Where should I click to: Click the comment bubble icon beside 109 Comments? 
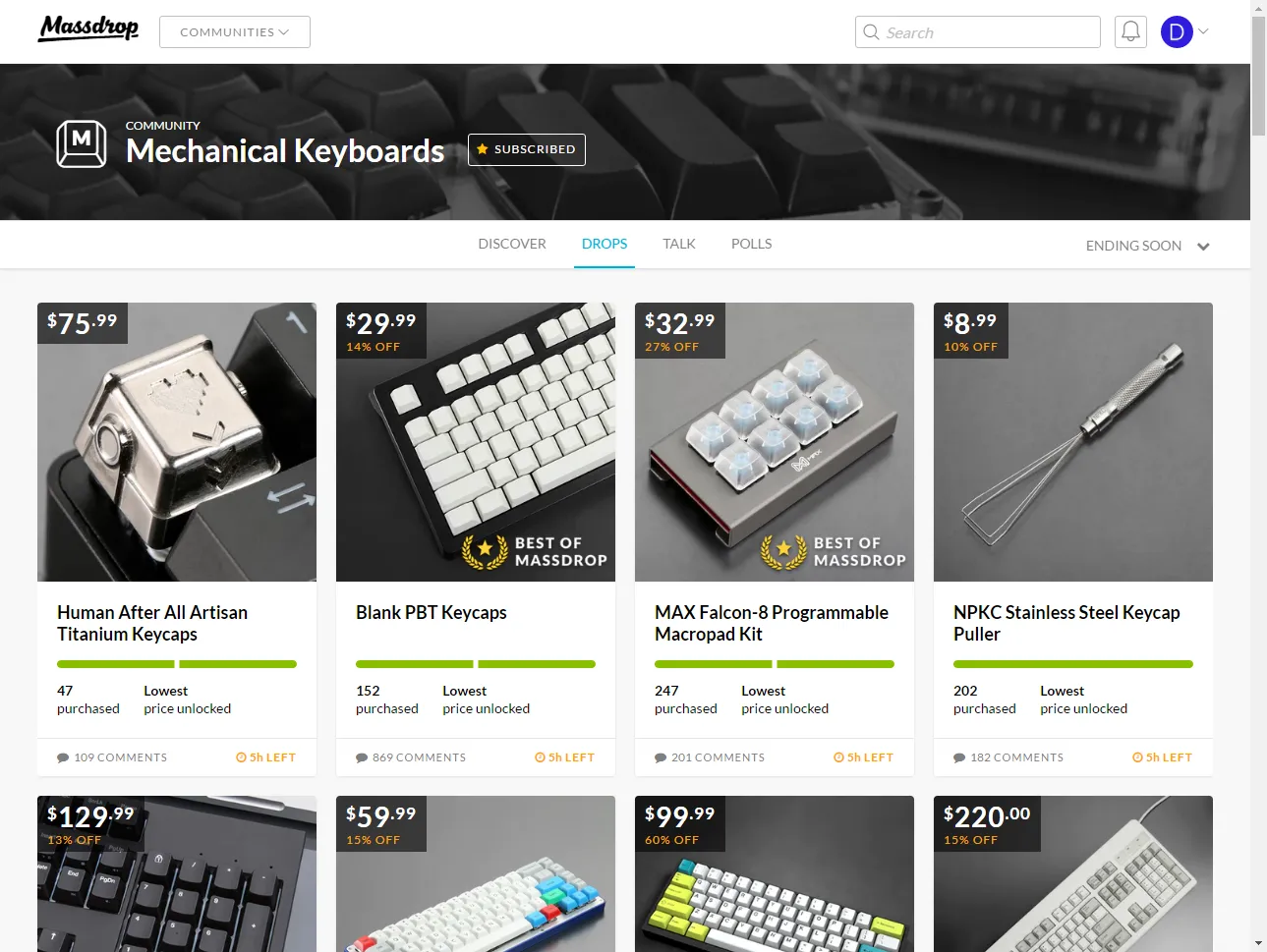[x=63, y=757]
